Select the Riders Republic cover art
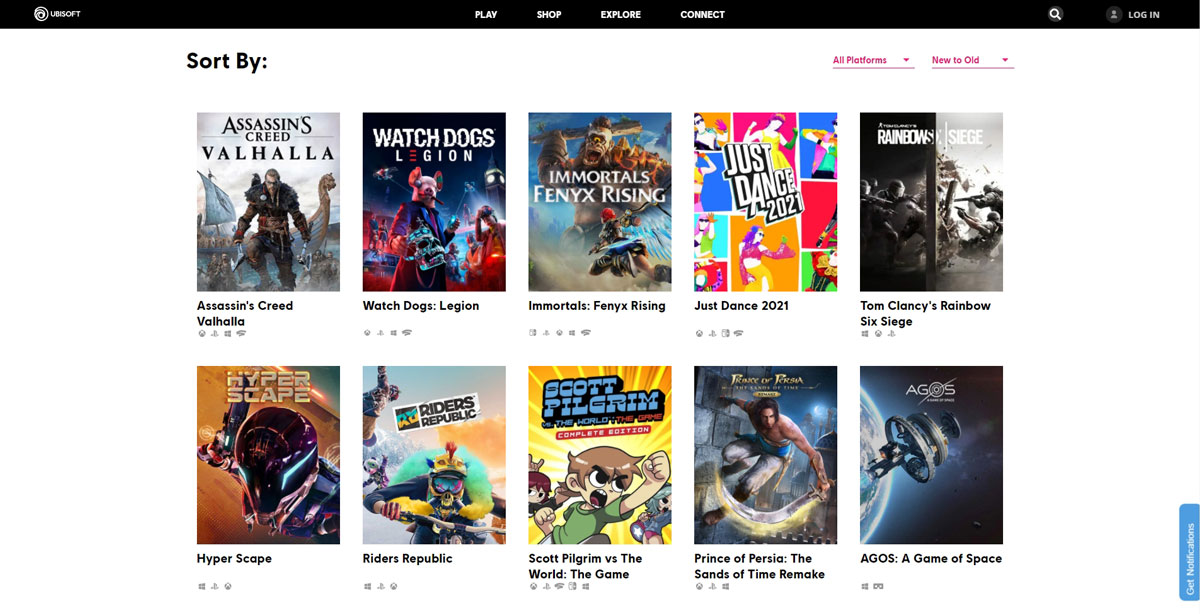 point(434,455)
